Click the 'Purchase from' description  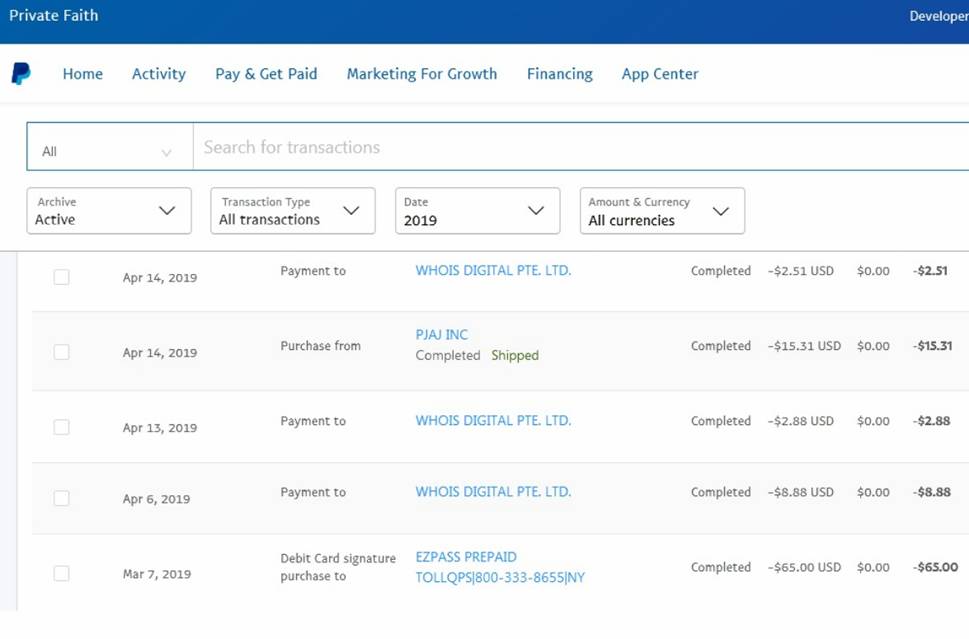click(x=321, y=346)
